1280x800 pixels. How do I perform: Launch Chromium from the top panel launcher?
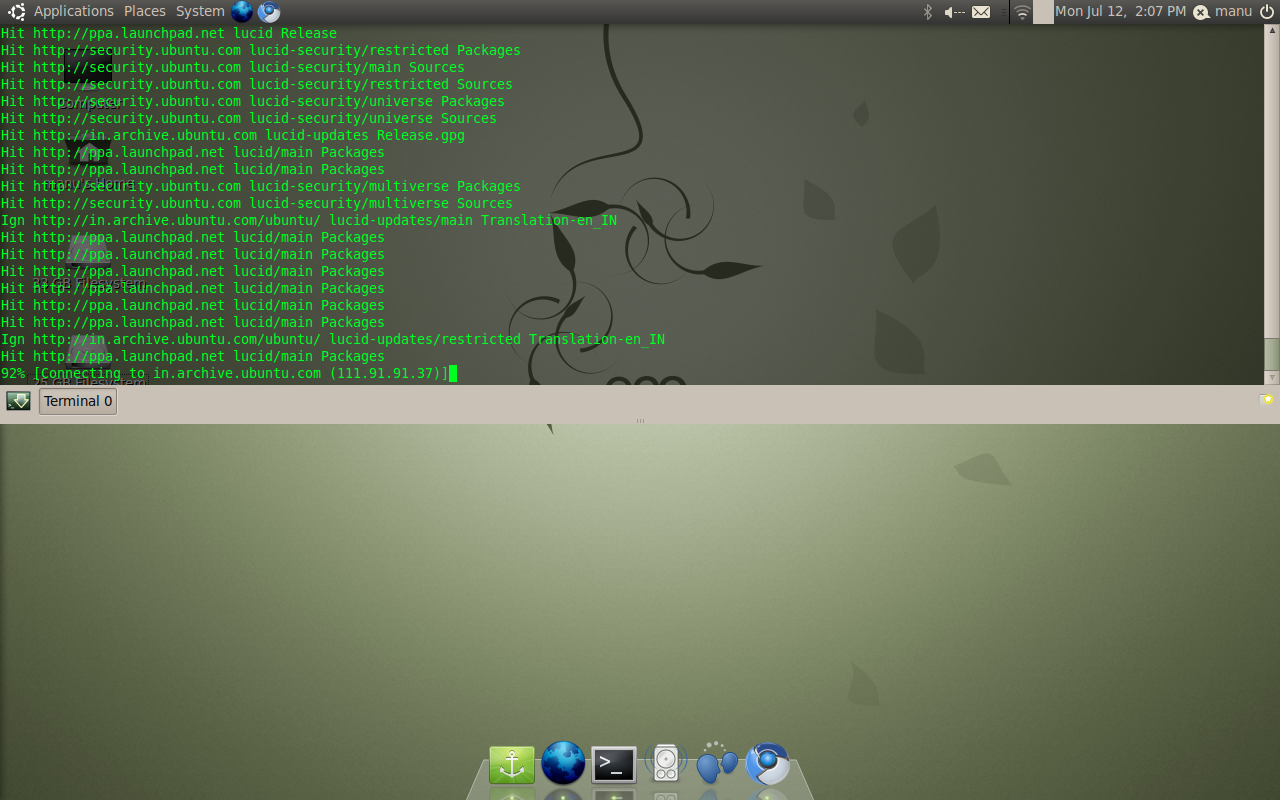pos(266,11)
